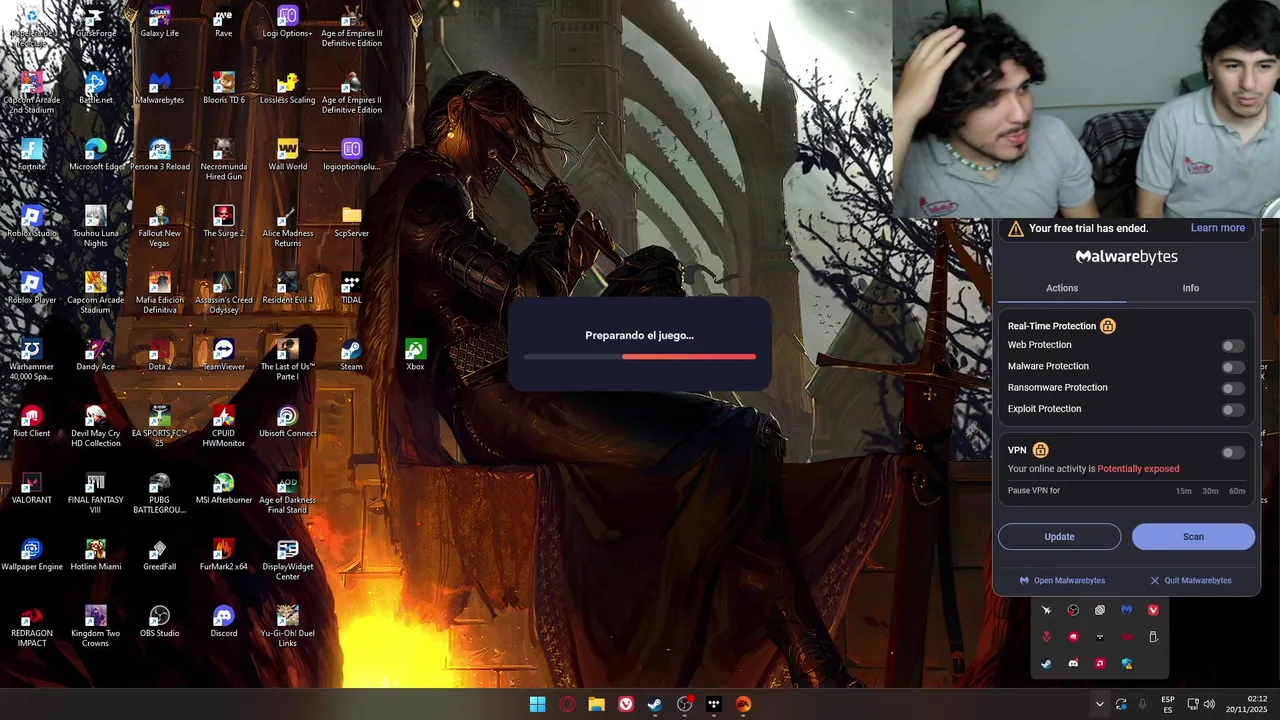Open Steam from the taskbar
This screenshot has height=720, width=1280.
[x=654, y=704]
